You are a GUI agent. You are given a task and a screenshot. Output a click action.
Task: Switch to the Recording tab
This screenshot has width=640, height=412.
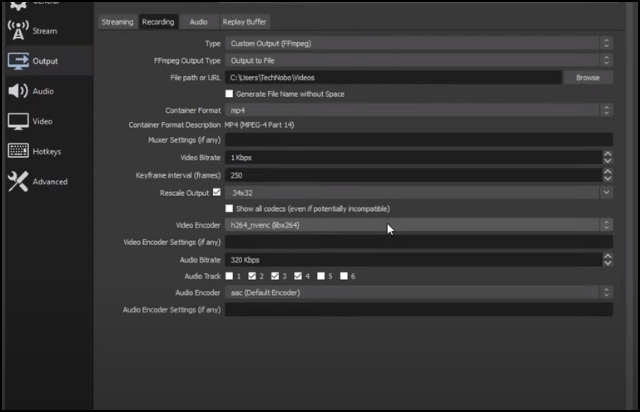(158, 22)
